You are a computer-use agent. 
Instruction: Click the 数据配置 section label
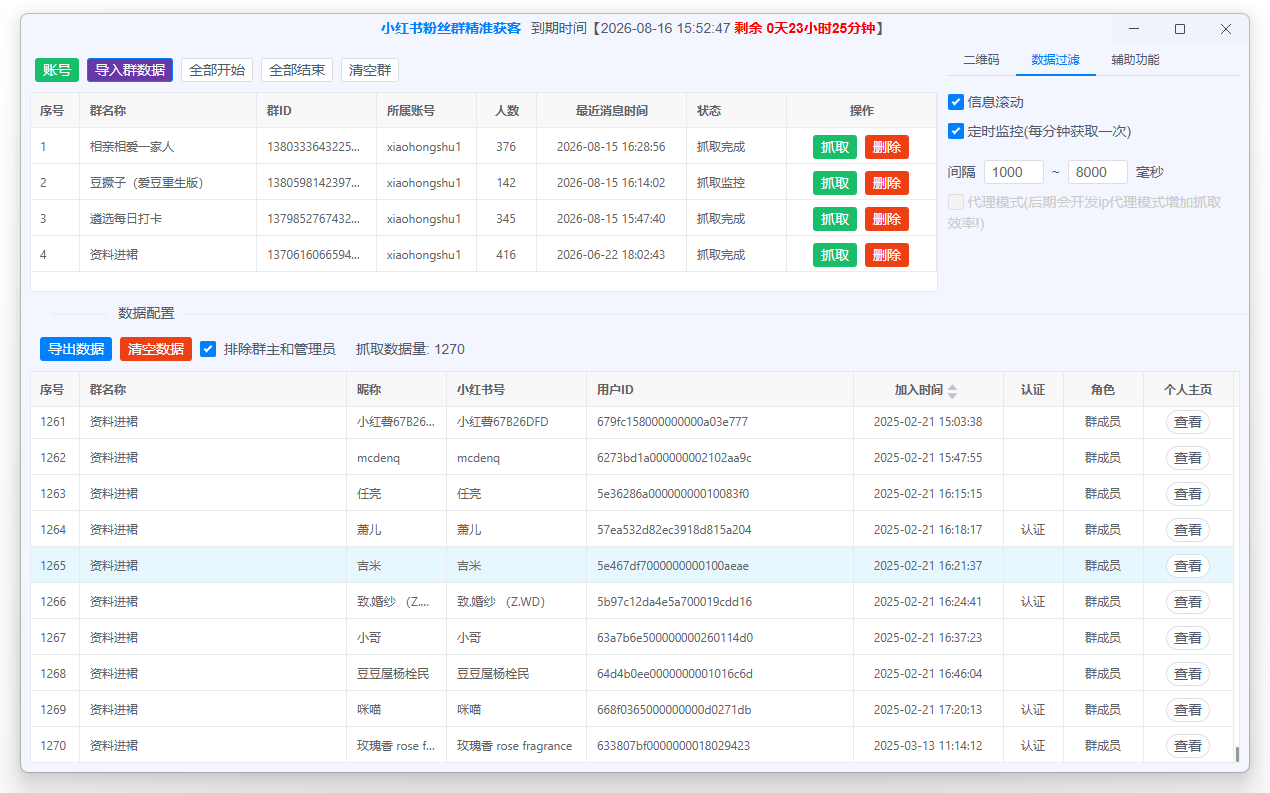tap(146, 313)
